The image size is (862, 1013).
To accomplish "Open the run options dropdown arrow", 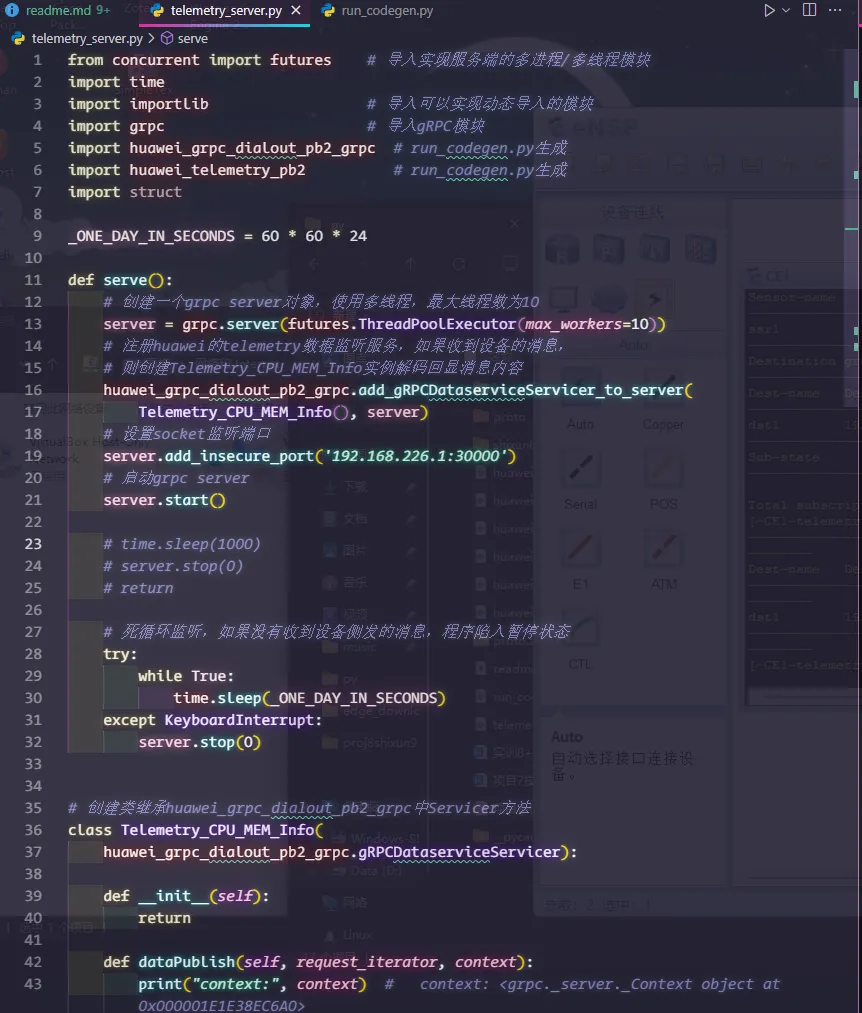I will (786, 10).
